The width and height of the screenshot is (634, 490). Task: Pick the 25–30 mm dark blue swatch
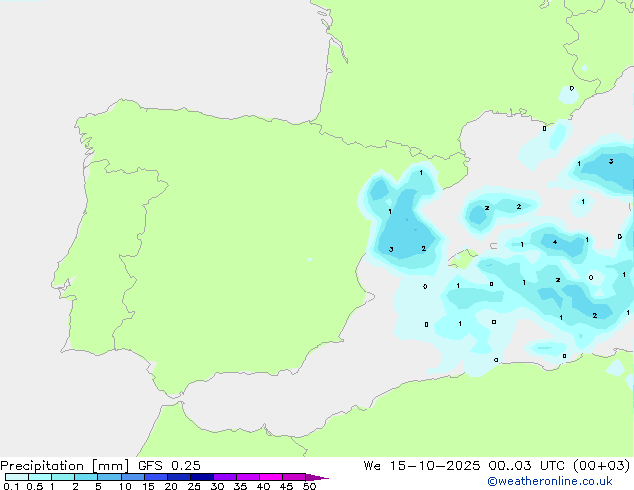click(x=202, y=477)
